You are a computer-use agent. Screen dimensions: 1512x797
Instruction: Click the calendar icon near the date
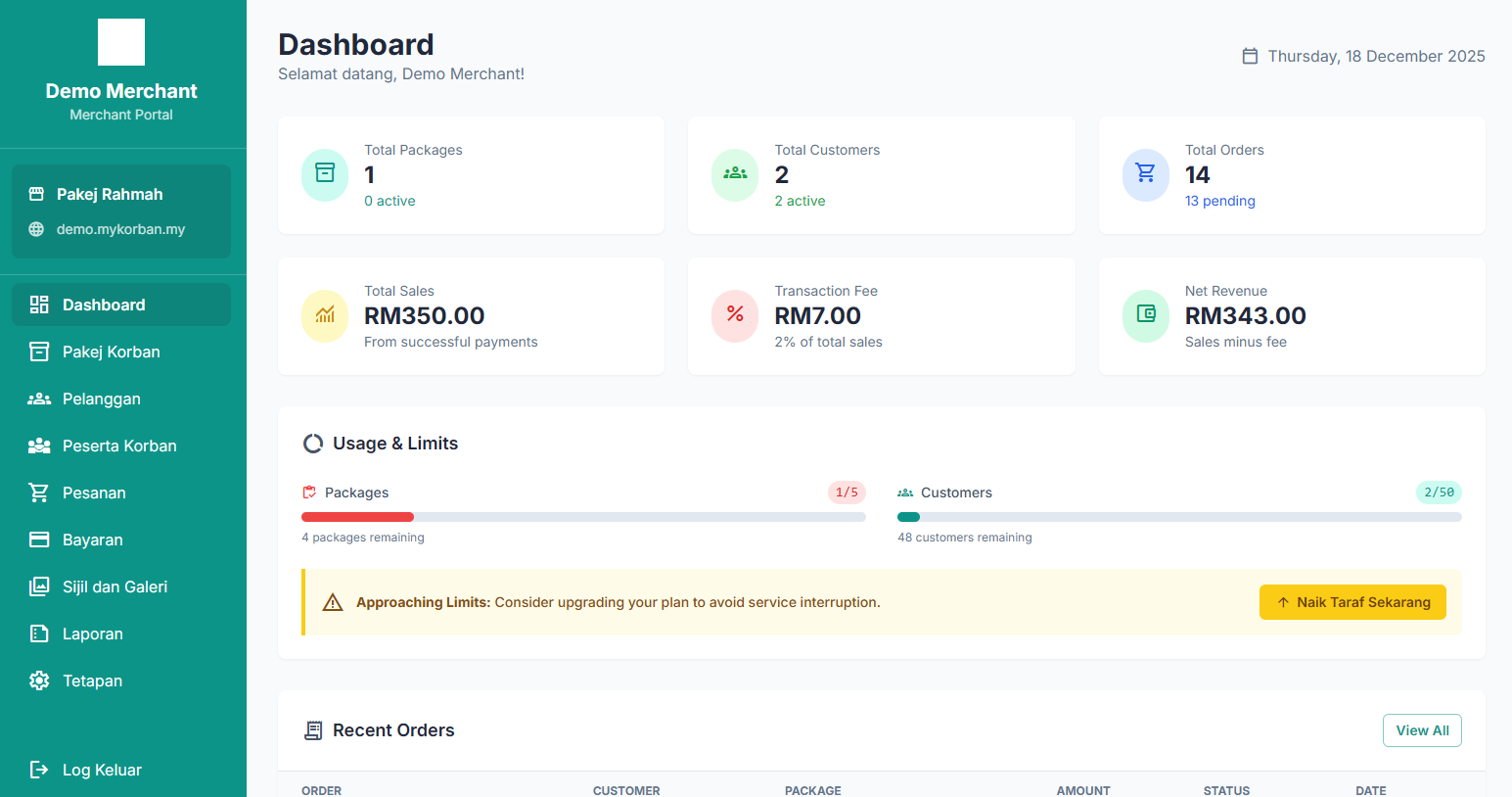1250,56
